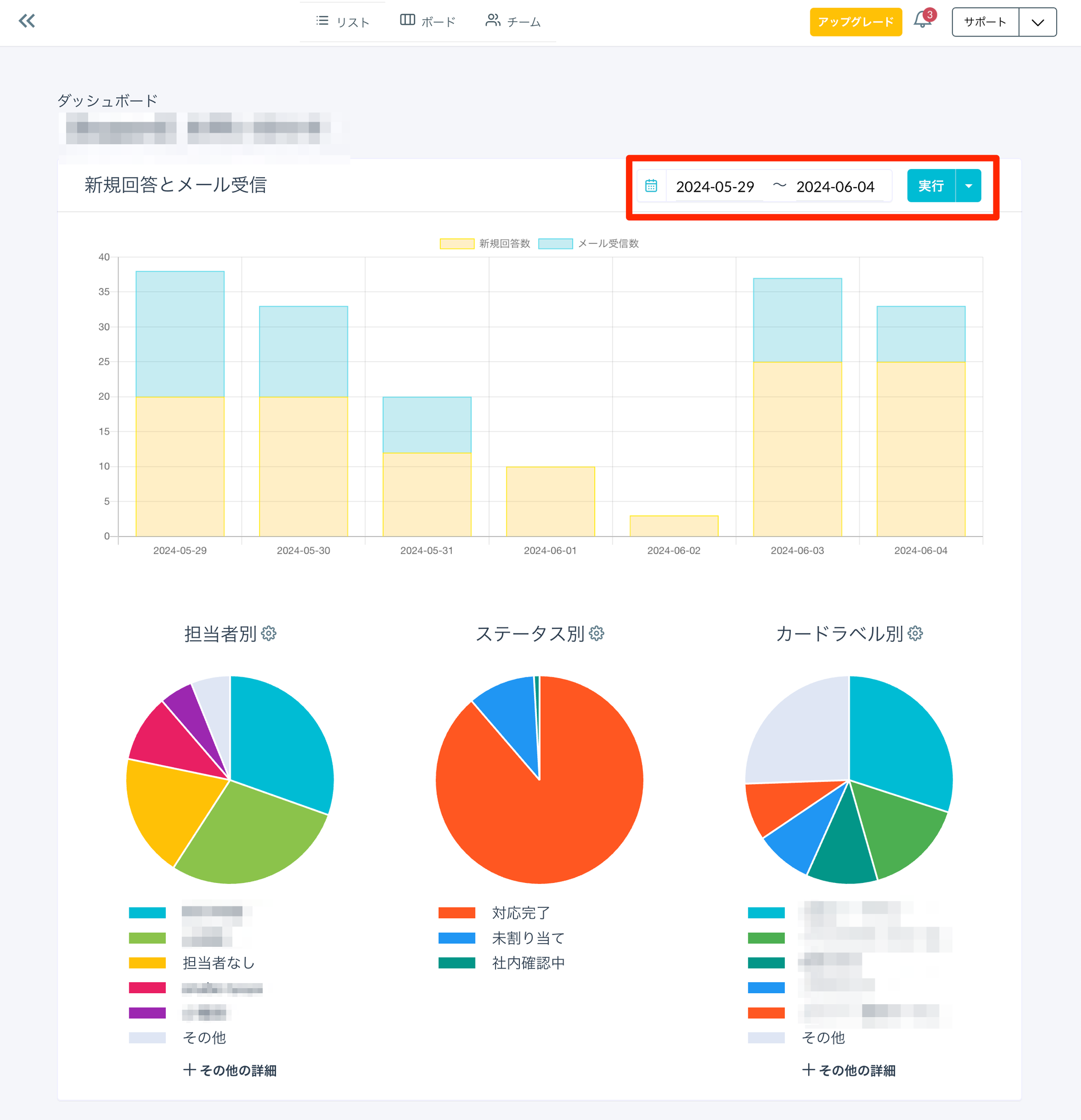Viewport: 1081px width, 1120px height.
Task: Expand その他の詳細 under 担当者別 chart
Action: click(x=230, y=1070)
